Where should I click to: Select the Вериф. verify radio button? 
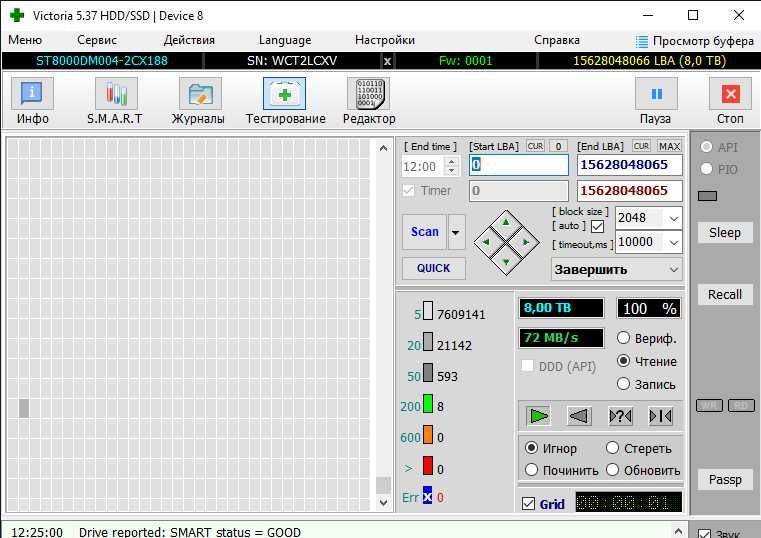[x=623, y=338]
